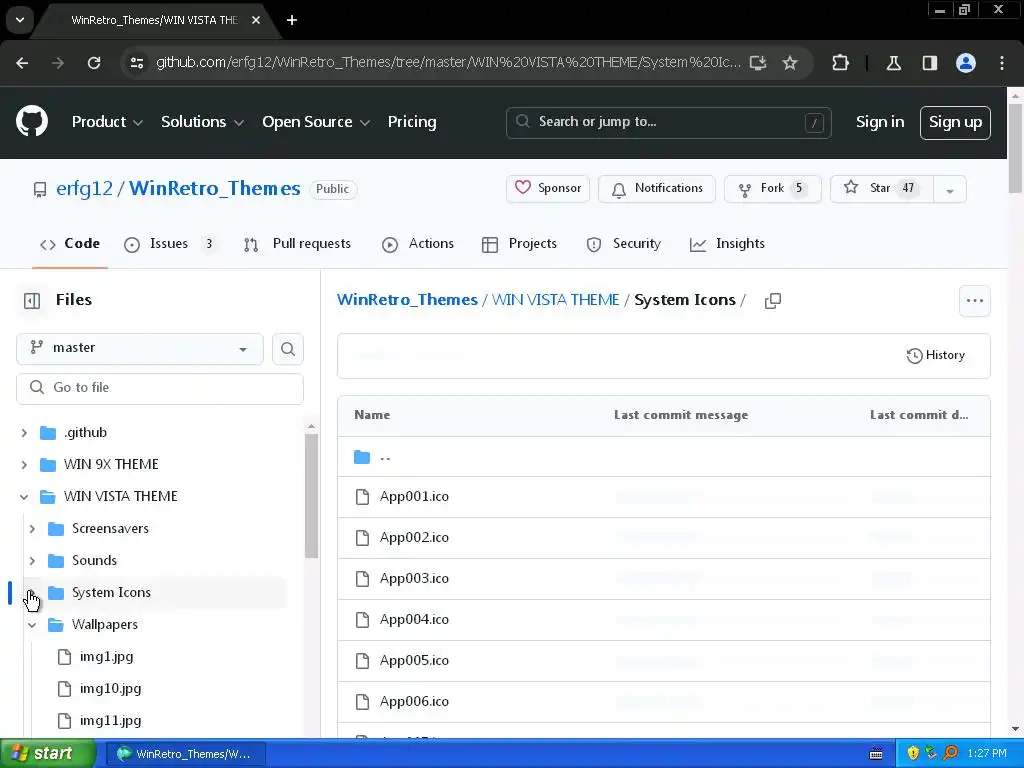Switch to the Pull requests tab

click(297, 244)
